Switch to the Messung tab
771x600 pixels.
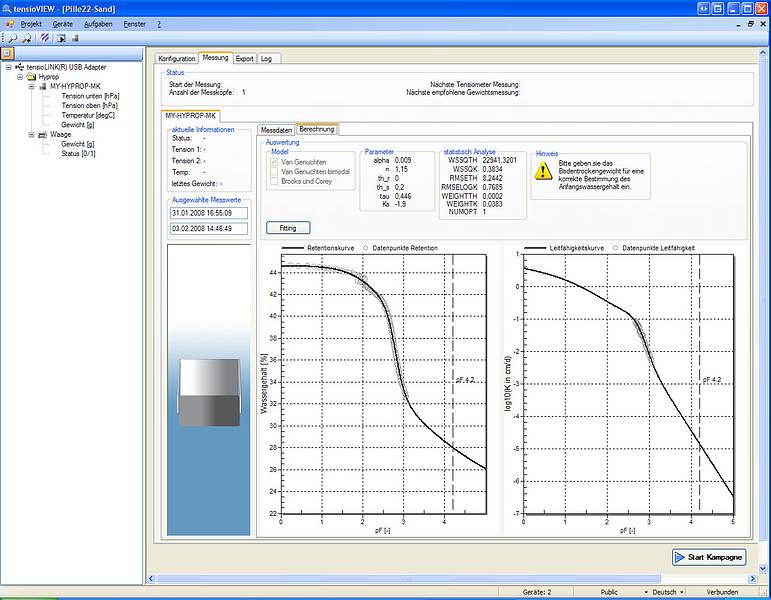point(215,58)
